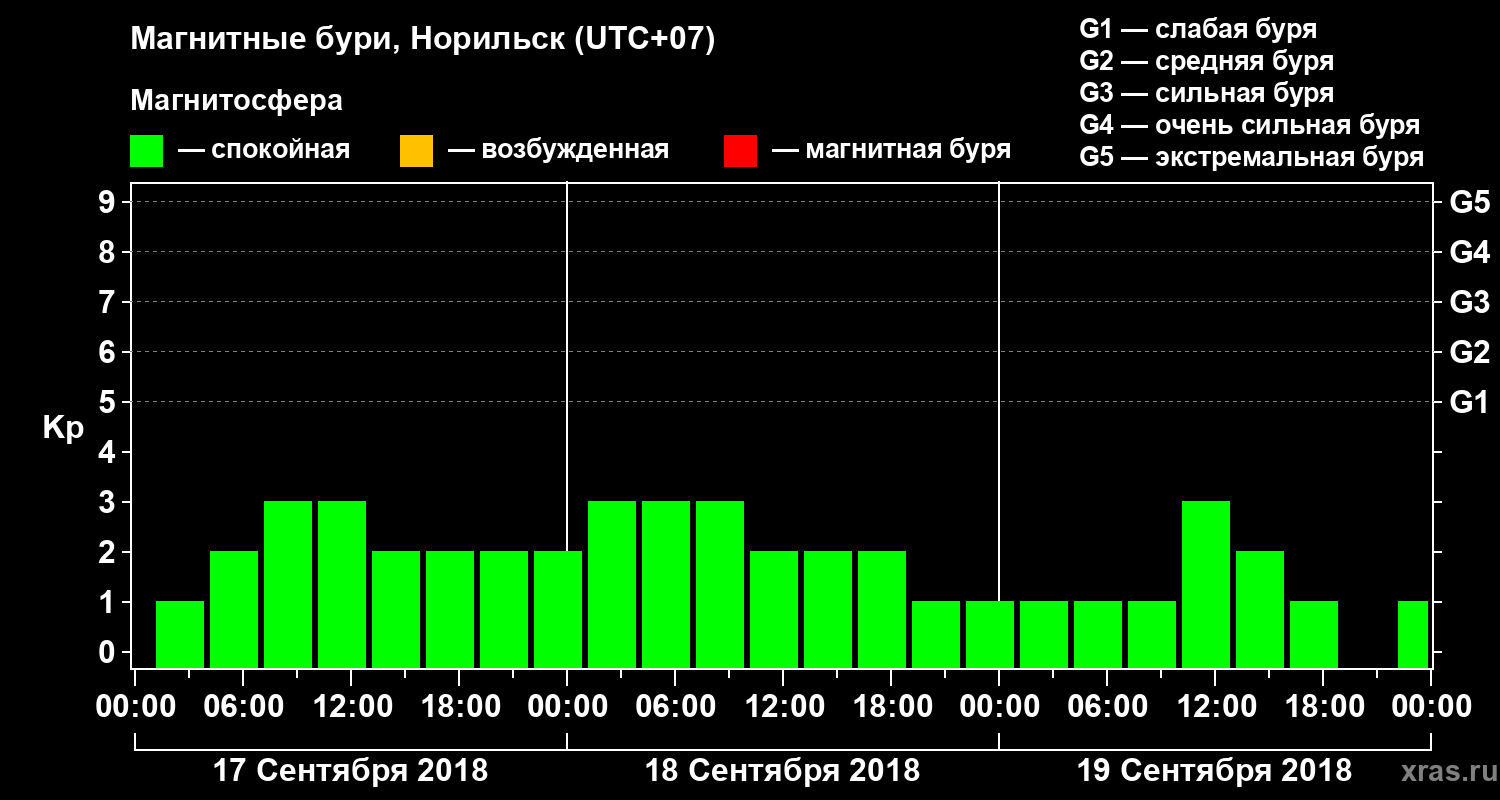
Task: Click the tallest bar on 19 September
Action: [x=1206, y=584]
